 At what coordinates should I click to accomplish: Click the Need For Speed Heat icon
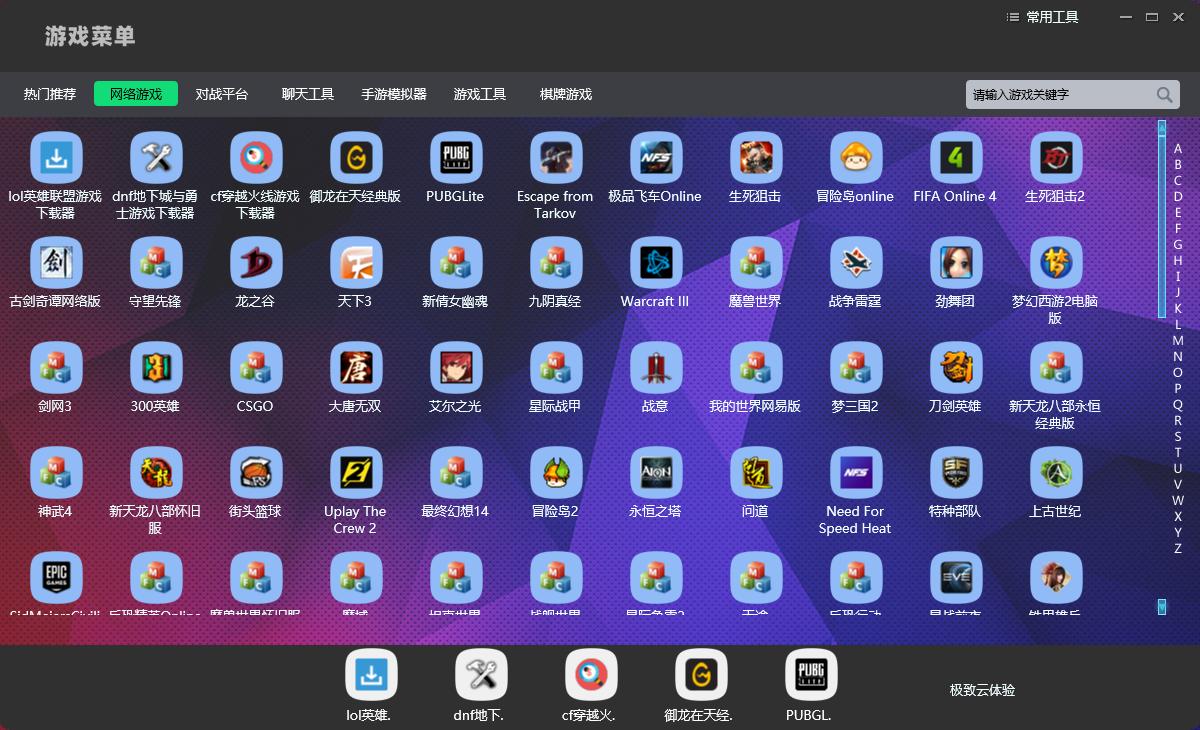tap(856, 473)
